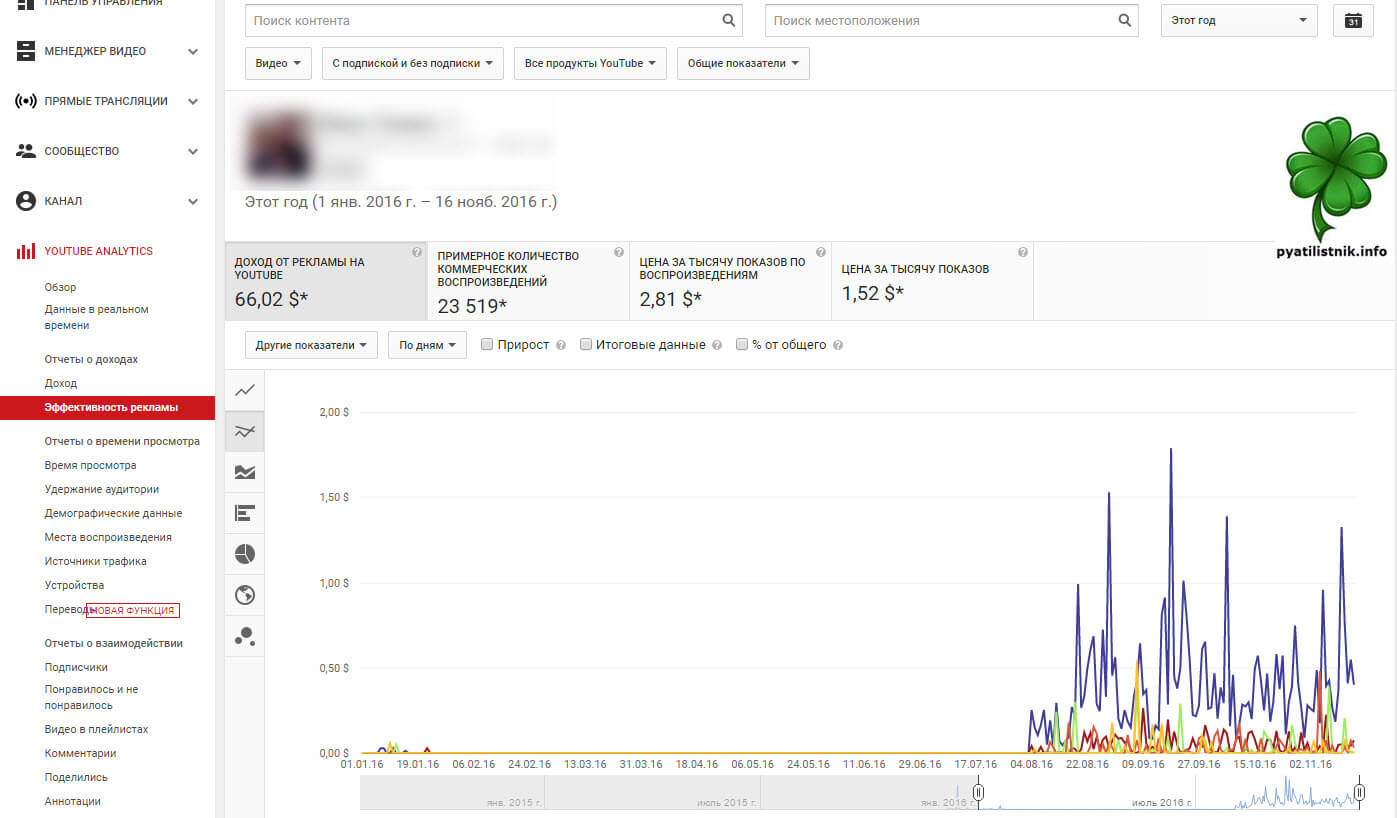
Task: Select the playback-based CPM tab
Action: pos(730,281)
